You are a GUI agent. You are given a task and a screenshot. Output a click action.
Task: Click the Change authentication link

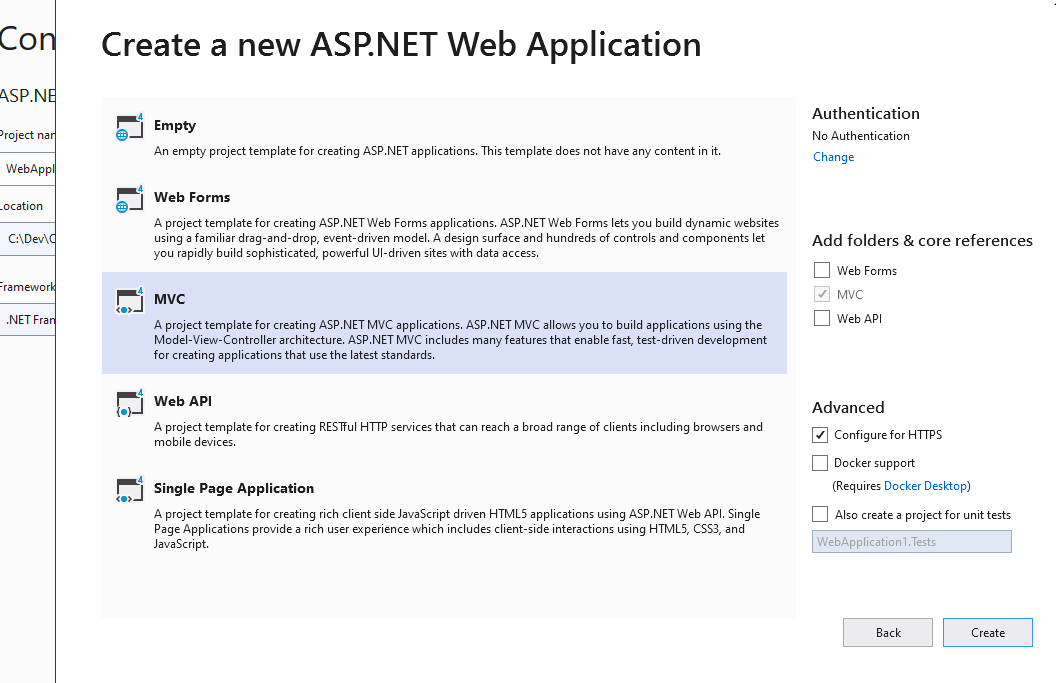pos(833,157)
